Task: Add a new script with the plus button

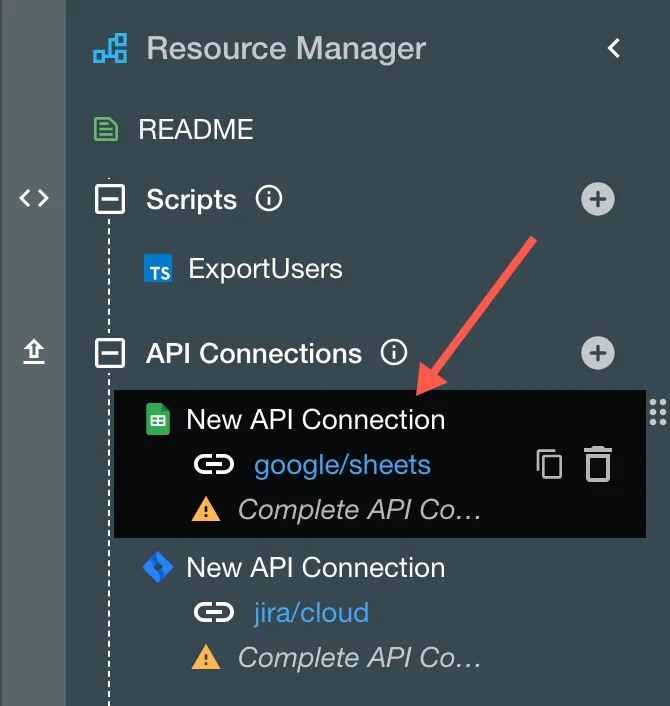Action: tap(598, 199)
